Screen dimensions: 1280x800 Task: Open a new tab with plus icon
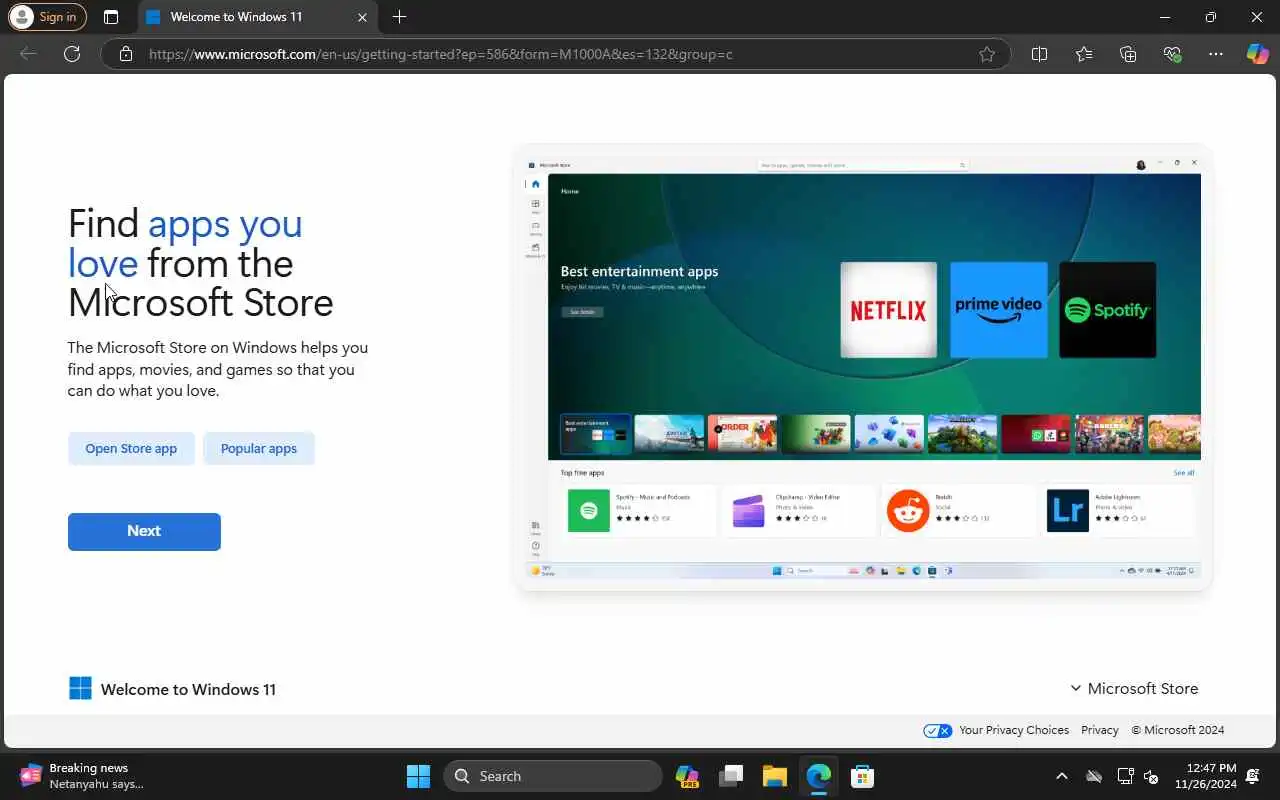point(400,17)
